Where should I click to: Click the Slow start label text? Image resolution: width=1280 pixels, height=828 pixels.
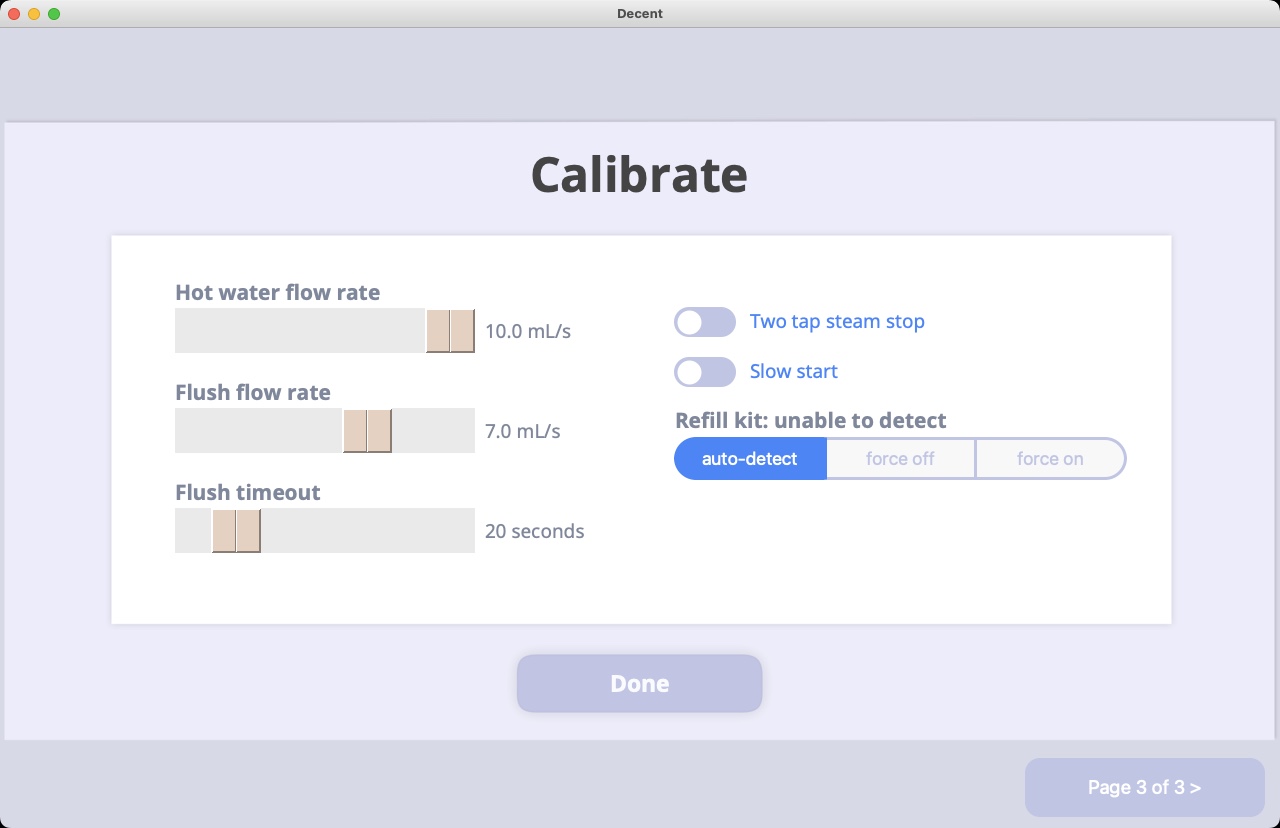[x=794, y=372]
